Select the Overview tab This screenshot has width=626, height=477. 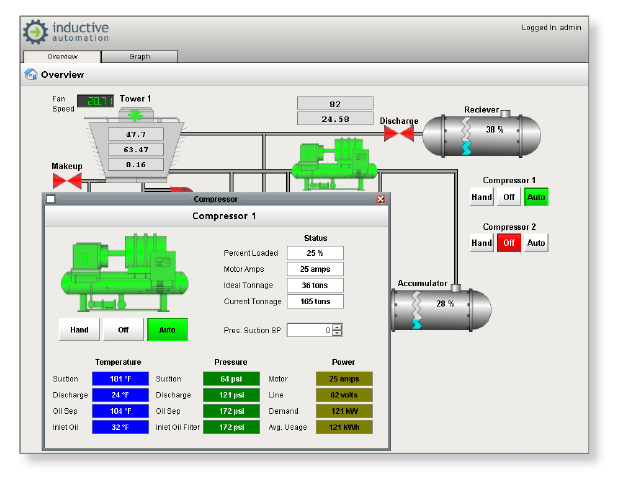(x=62, y=56)
